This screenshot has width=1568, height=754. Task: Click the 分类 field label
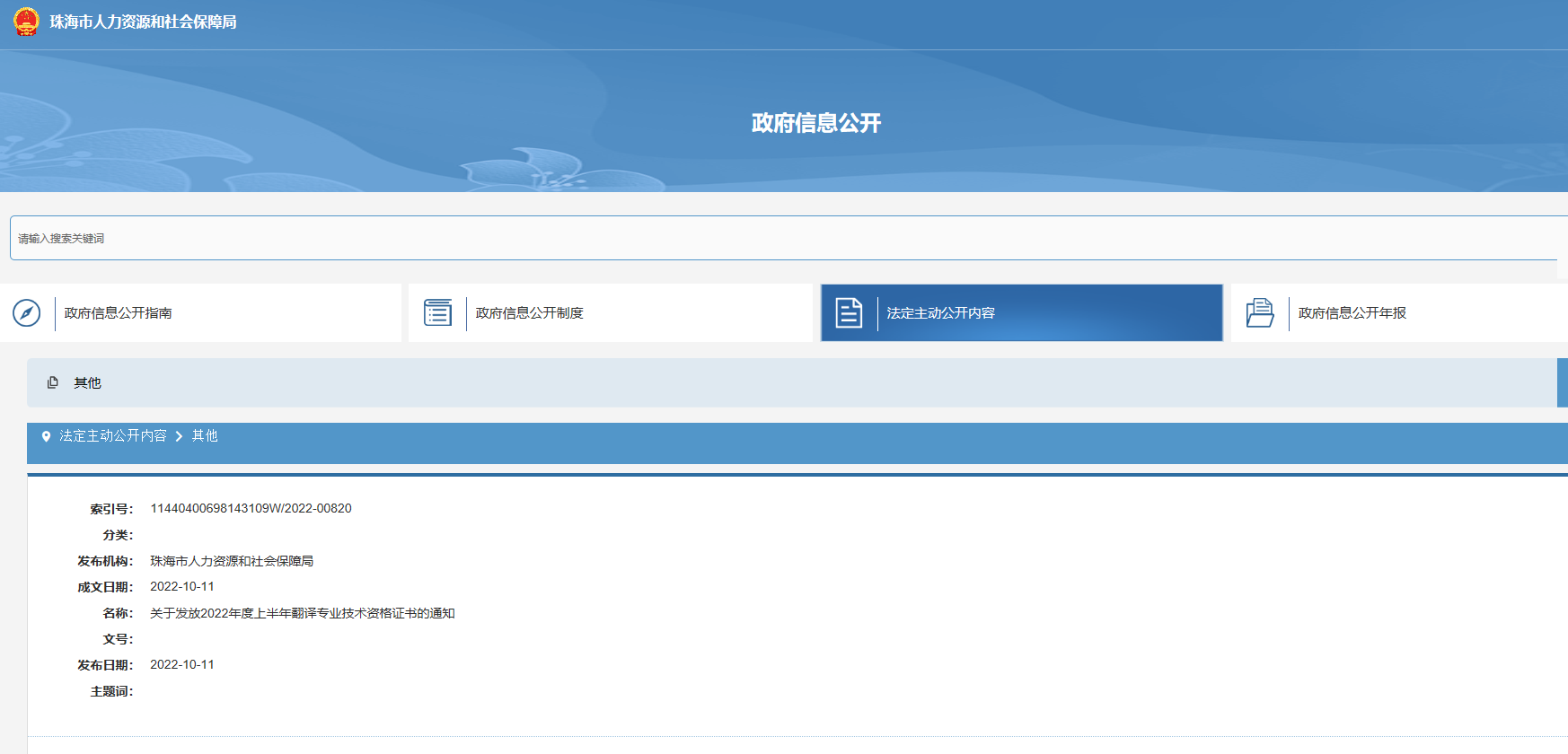click(118, 535)
